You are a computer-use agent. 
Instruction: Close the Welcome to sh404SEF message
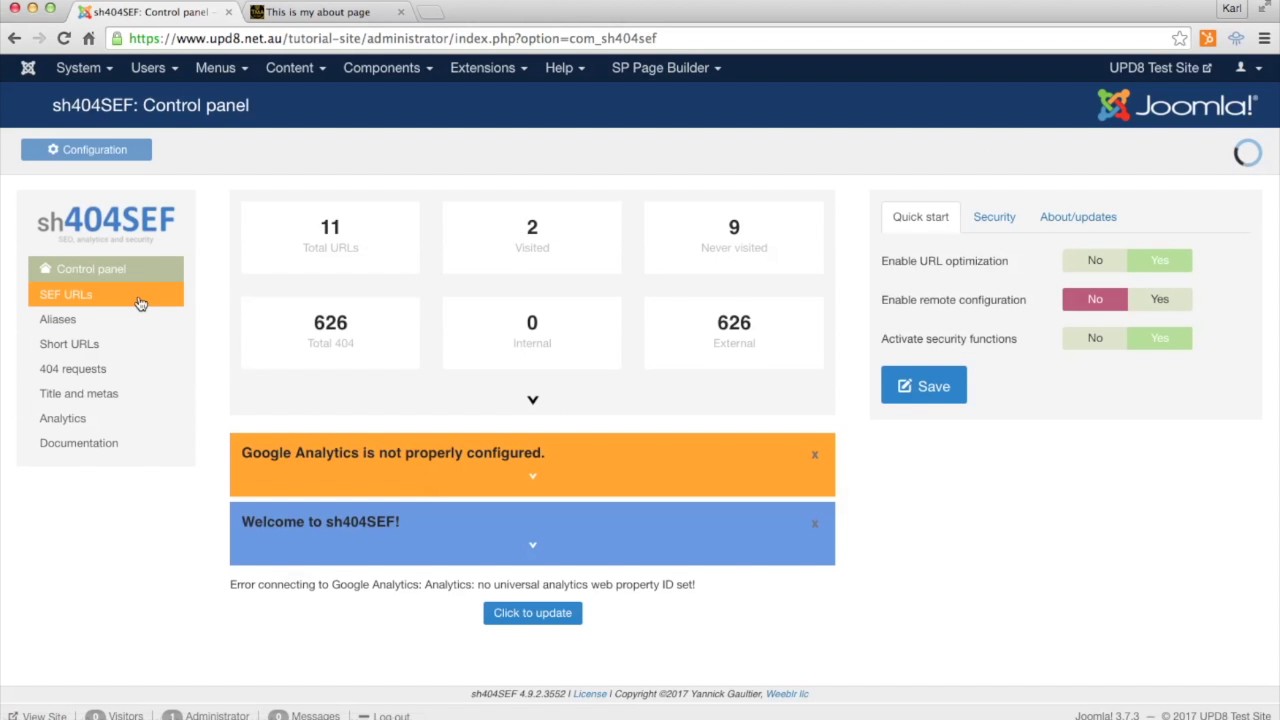tap(815, 524)
